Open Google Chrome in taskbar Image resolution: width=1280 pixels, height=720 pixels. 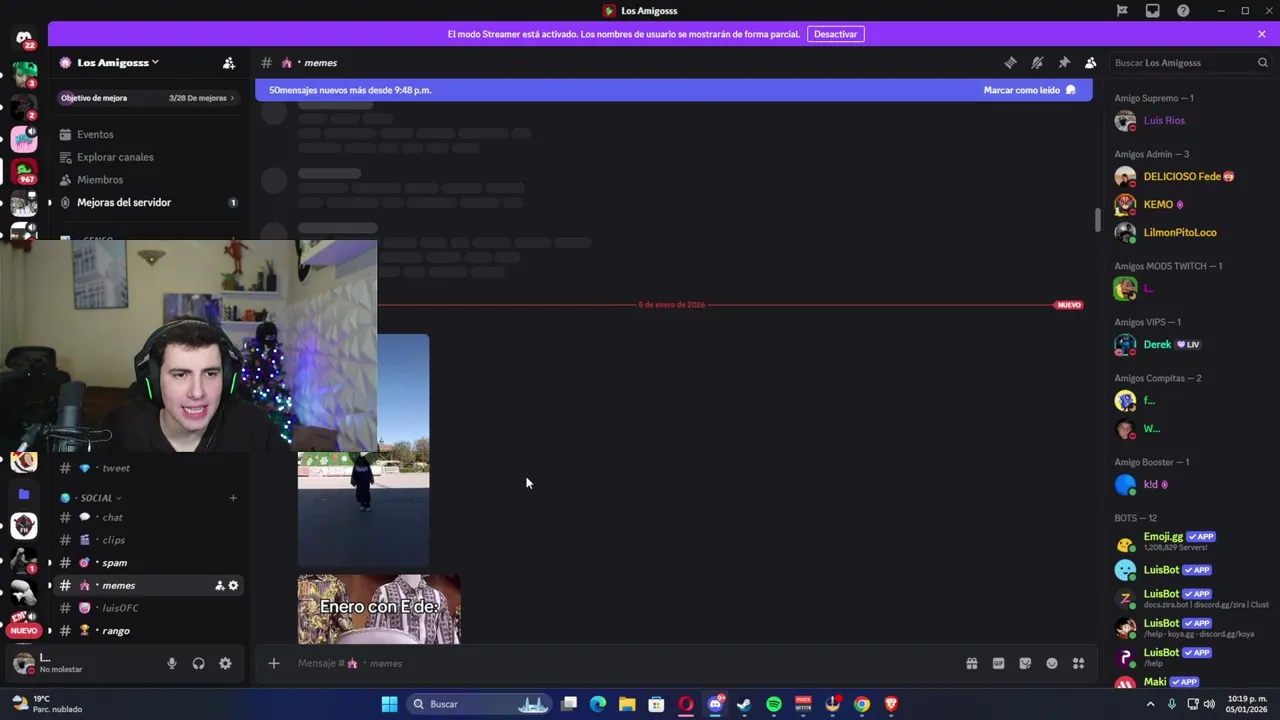pos(862,704)
